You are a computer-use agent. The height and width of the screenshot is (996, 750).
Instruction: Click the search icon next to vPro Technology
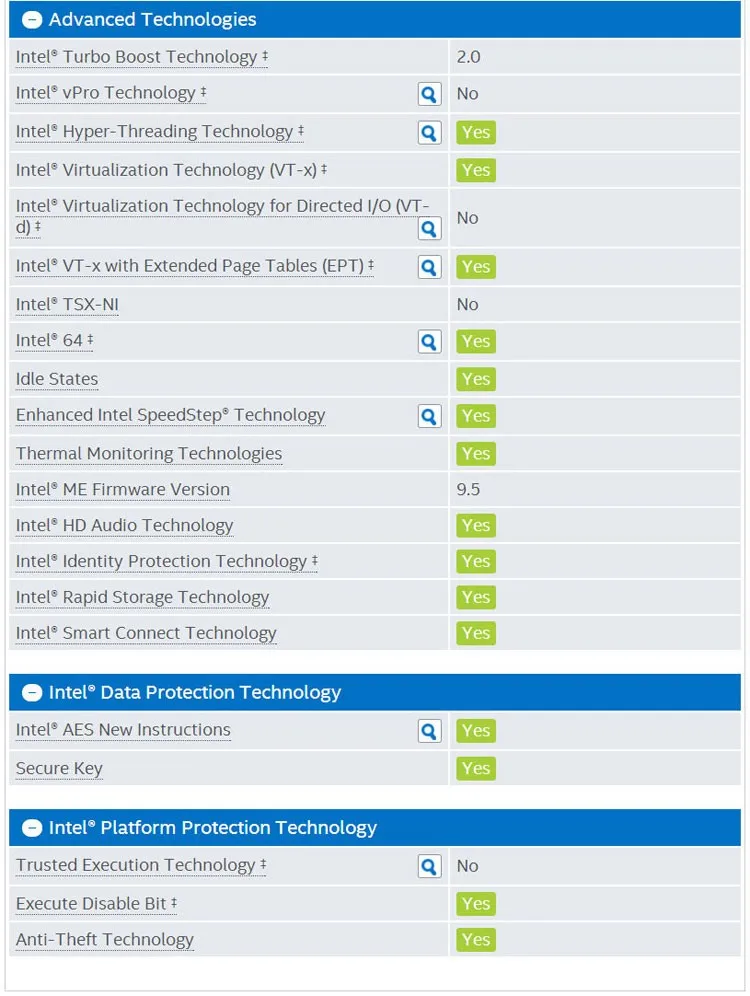click(429, 95)
